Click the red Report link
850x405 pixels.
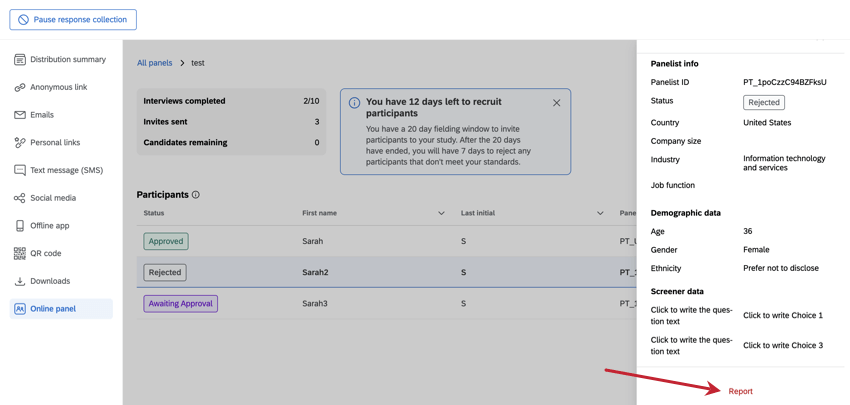tap(740, 391)
